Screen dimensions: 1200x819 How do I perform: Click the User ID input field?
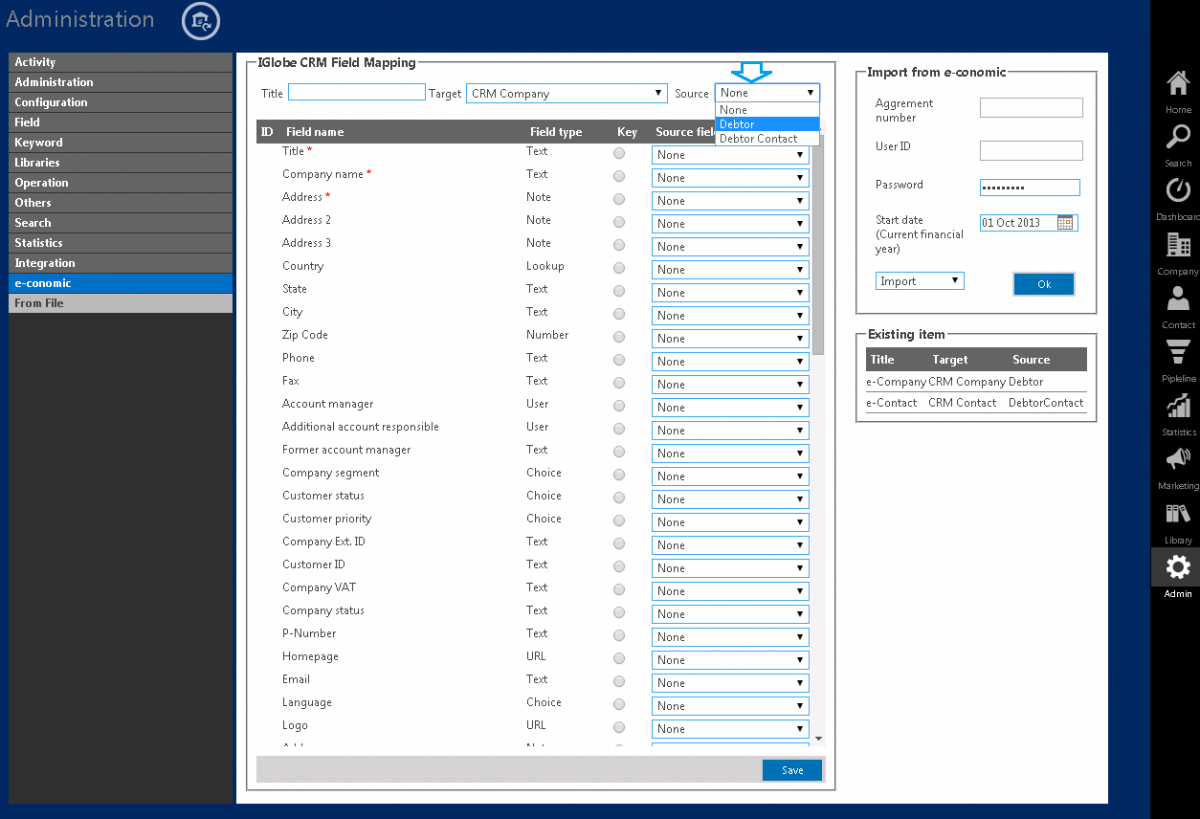click(1031, 151)
